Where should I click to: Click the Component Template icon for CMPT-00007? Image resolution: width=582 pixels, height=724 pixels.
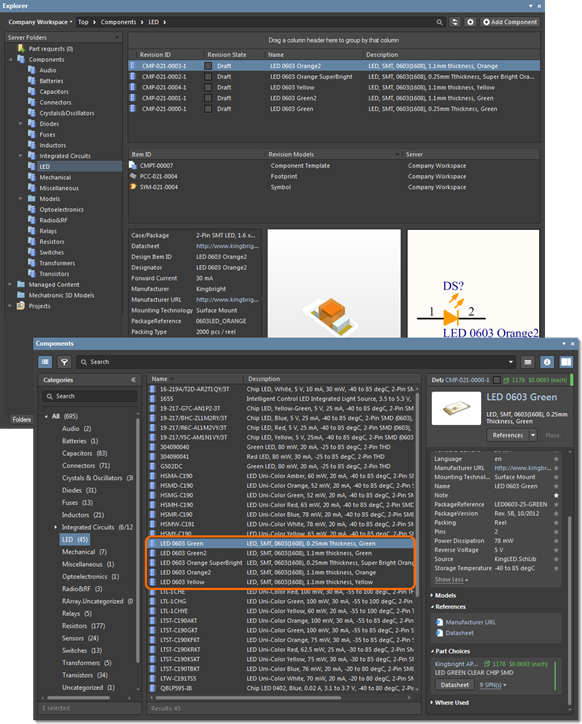[x=133, y=165]
